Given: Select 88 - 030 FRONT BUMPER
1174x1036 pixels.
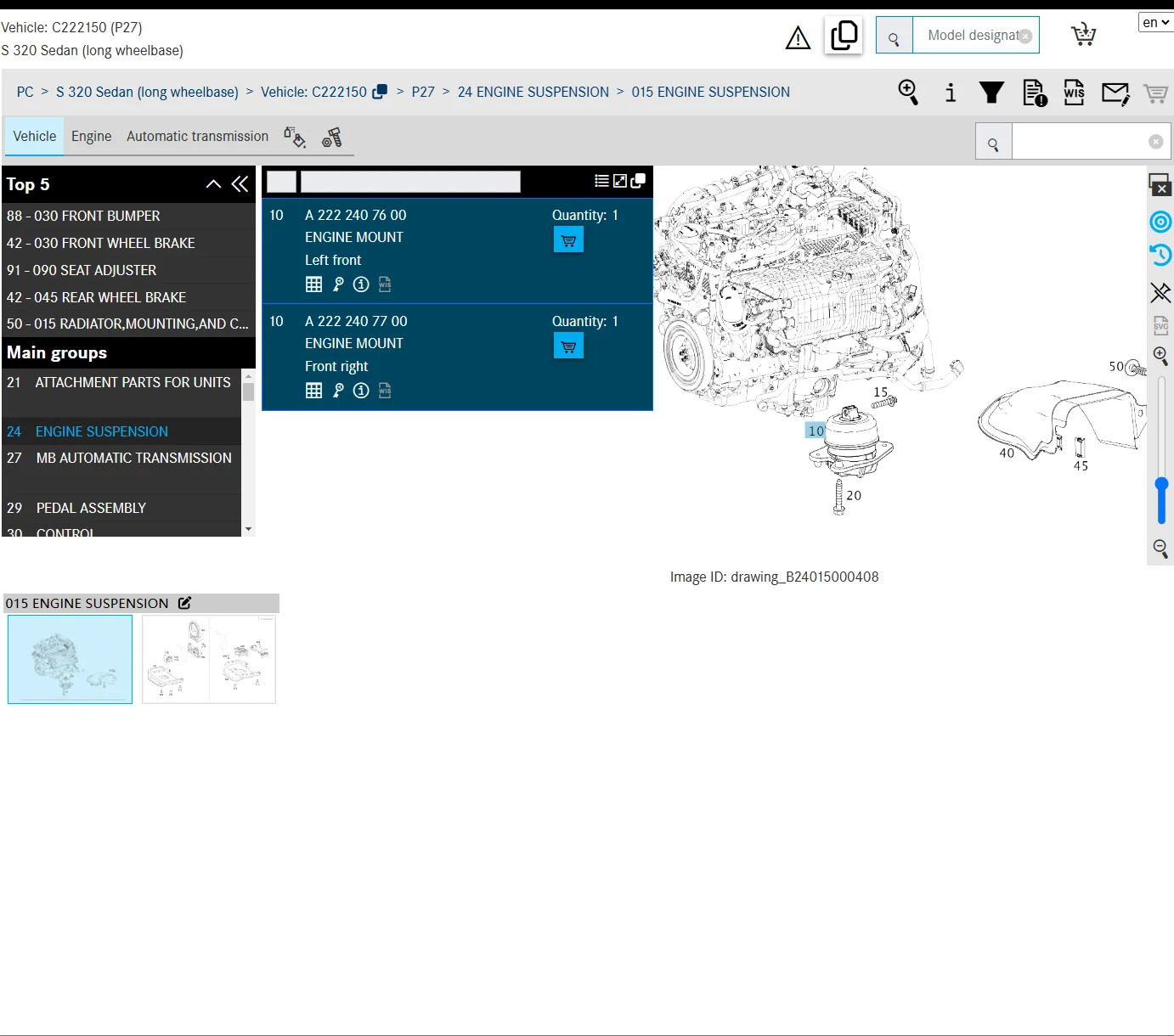Looking at the screenshot, I should [129, 216].
